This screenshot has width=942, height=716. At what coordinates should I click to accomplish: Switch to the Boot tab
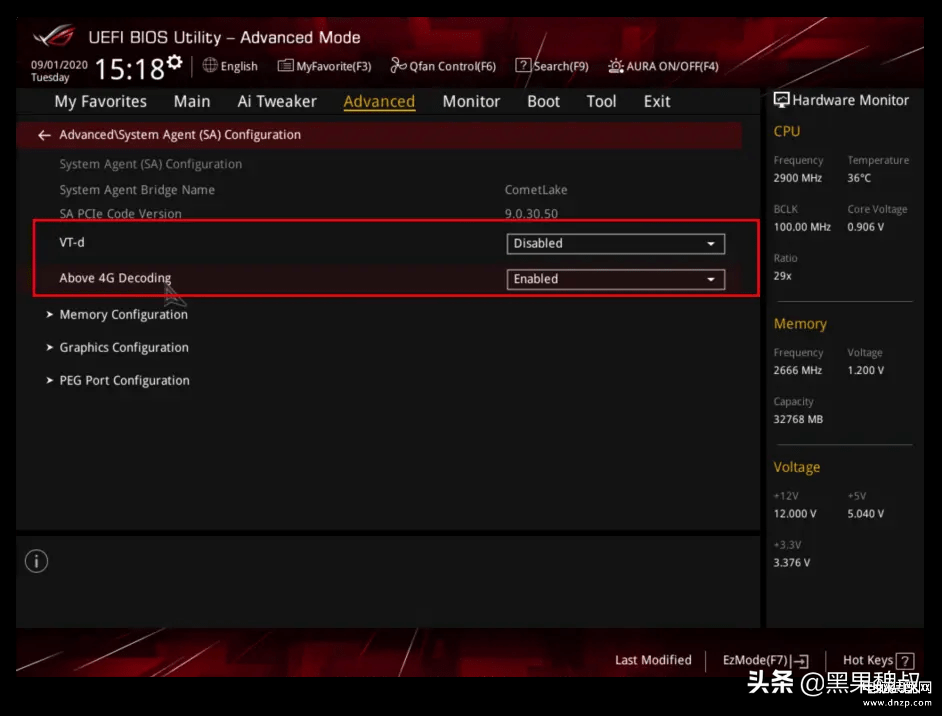543,101
